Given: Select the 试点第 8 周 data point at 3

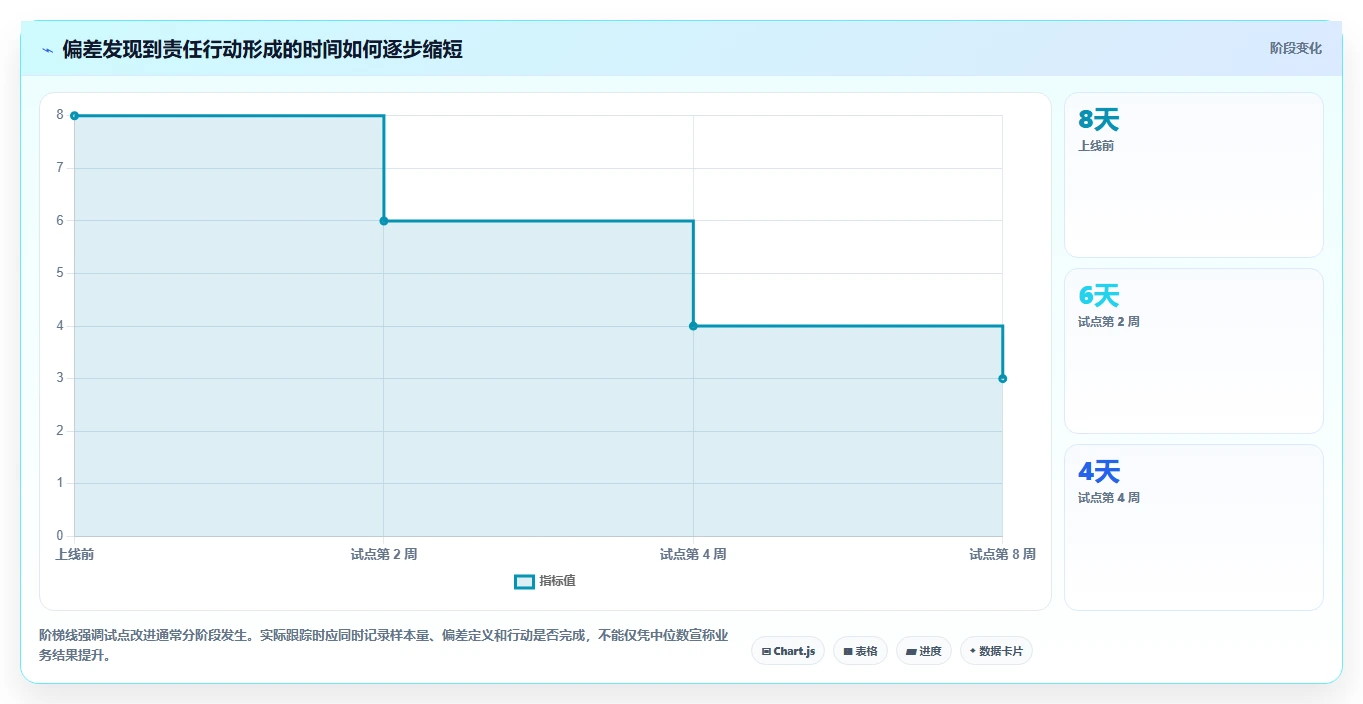Looking at the screenshot, I should point(1002,378).
